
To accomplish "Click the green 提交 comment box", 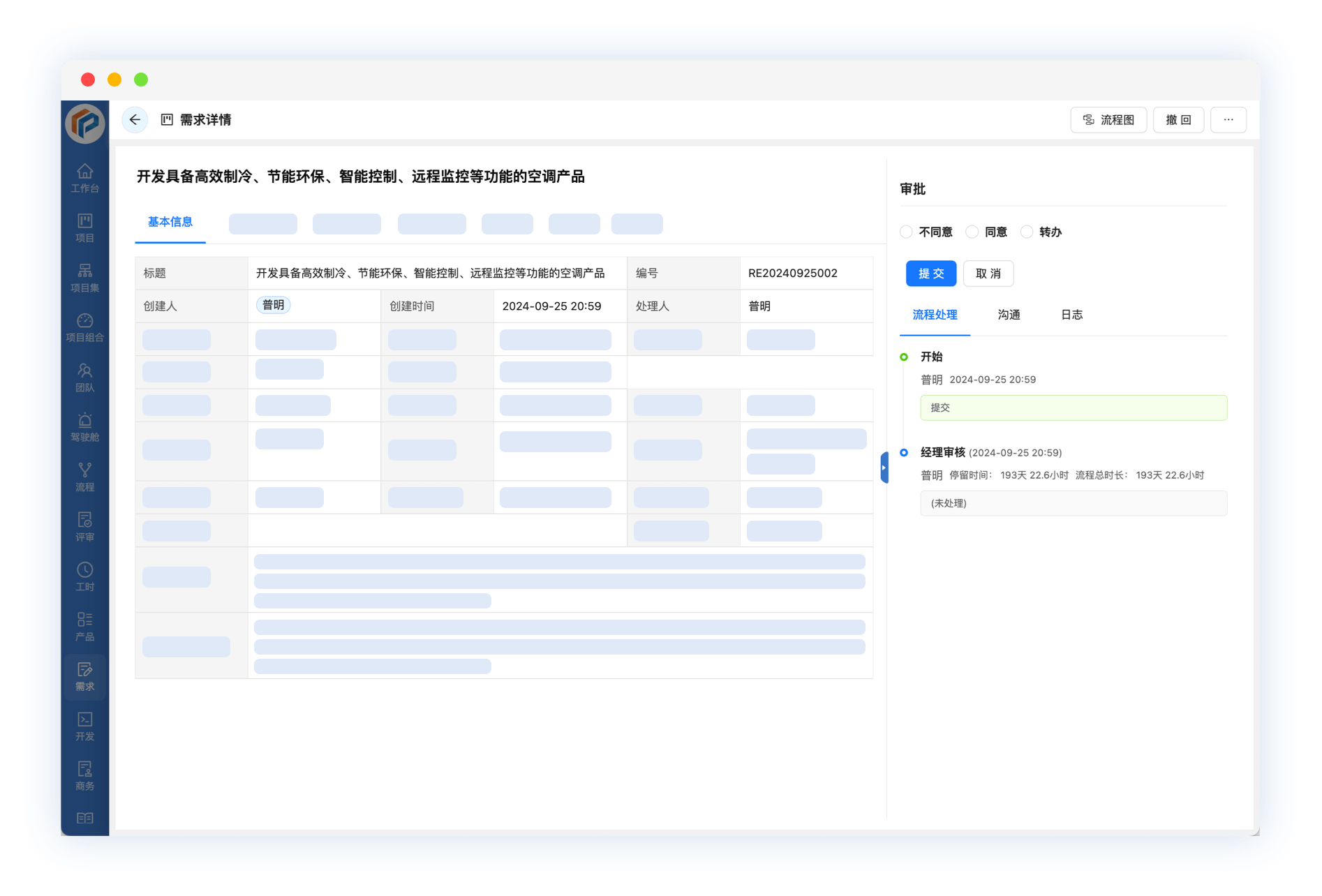I will pyautogui.click(x=1074, y=408).
